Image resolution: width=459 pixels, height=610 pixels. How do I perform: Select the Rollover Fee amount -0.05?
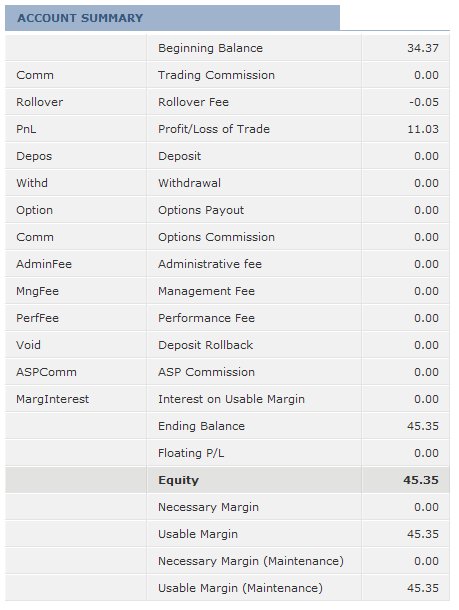424,102
